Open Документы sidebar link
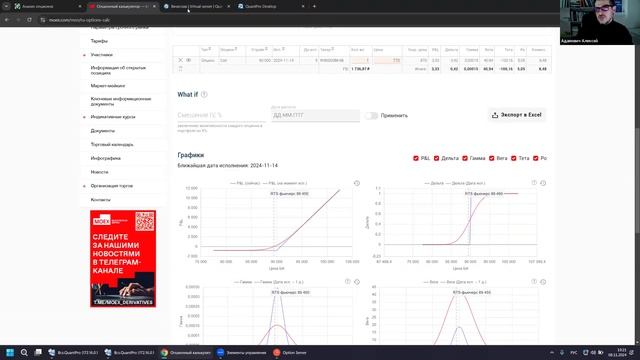The width and height of the screenshot is (640, 360). 102,131
